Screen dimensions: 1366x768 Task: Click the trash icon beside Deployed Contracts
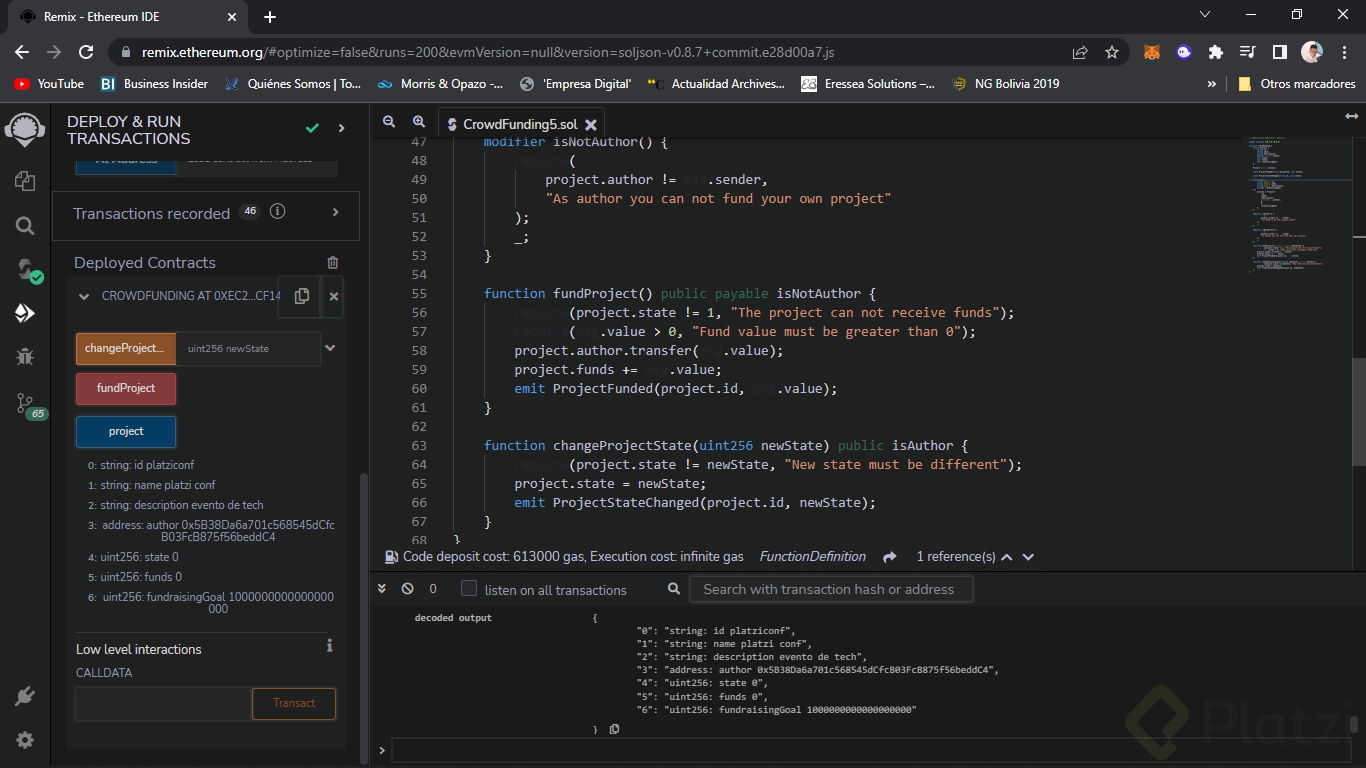pos(333,263)
